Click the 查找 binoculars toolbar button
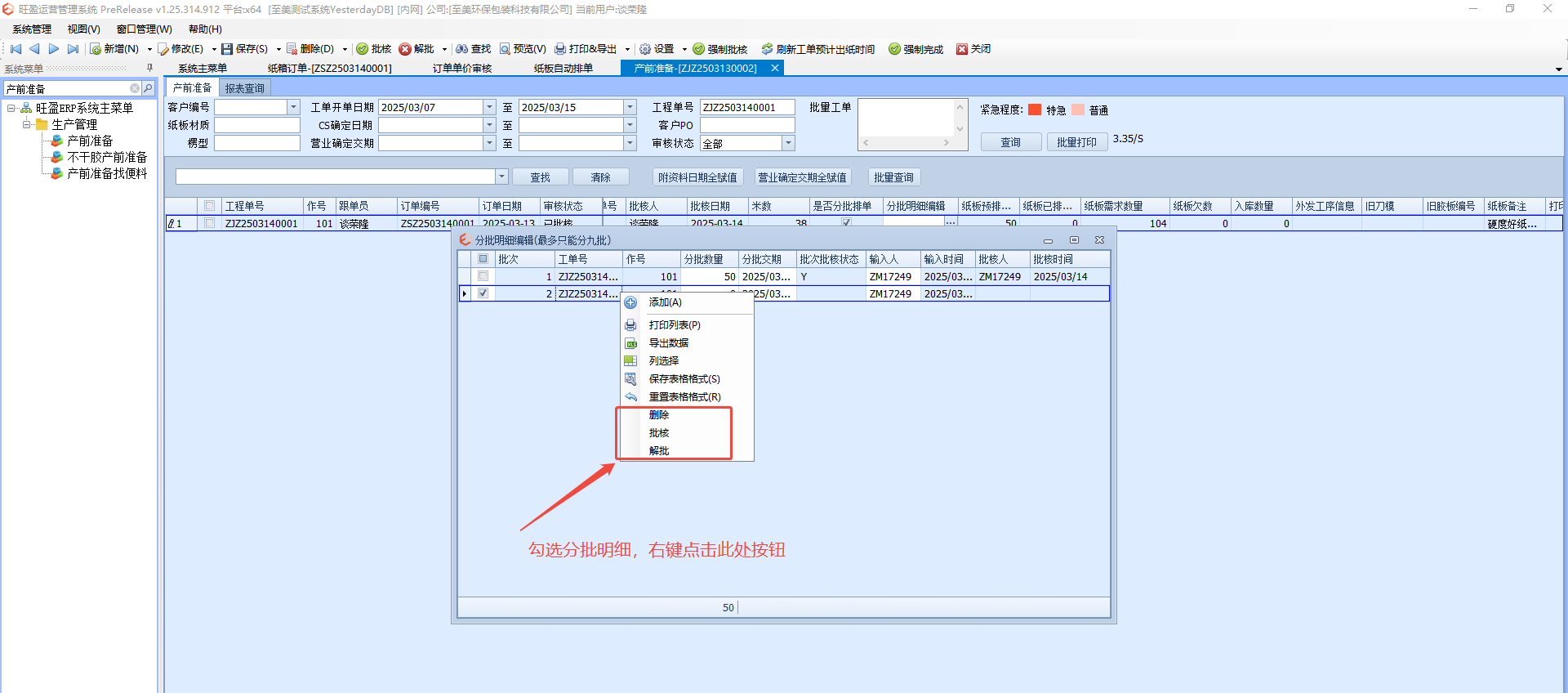The width and height of the screenshot is (1568, 693). click(474, 49)
